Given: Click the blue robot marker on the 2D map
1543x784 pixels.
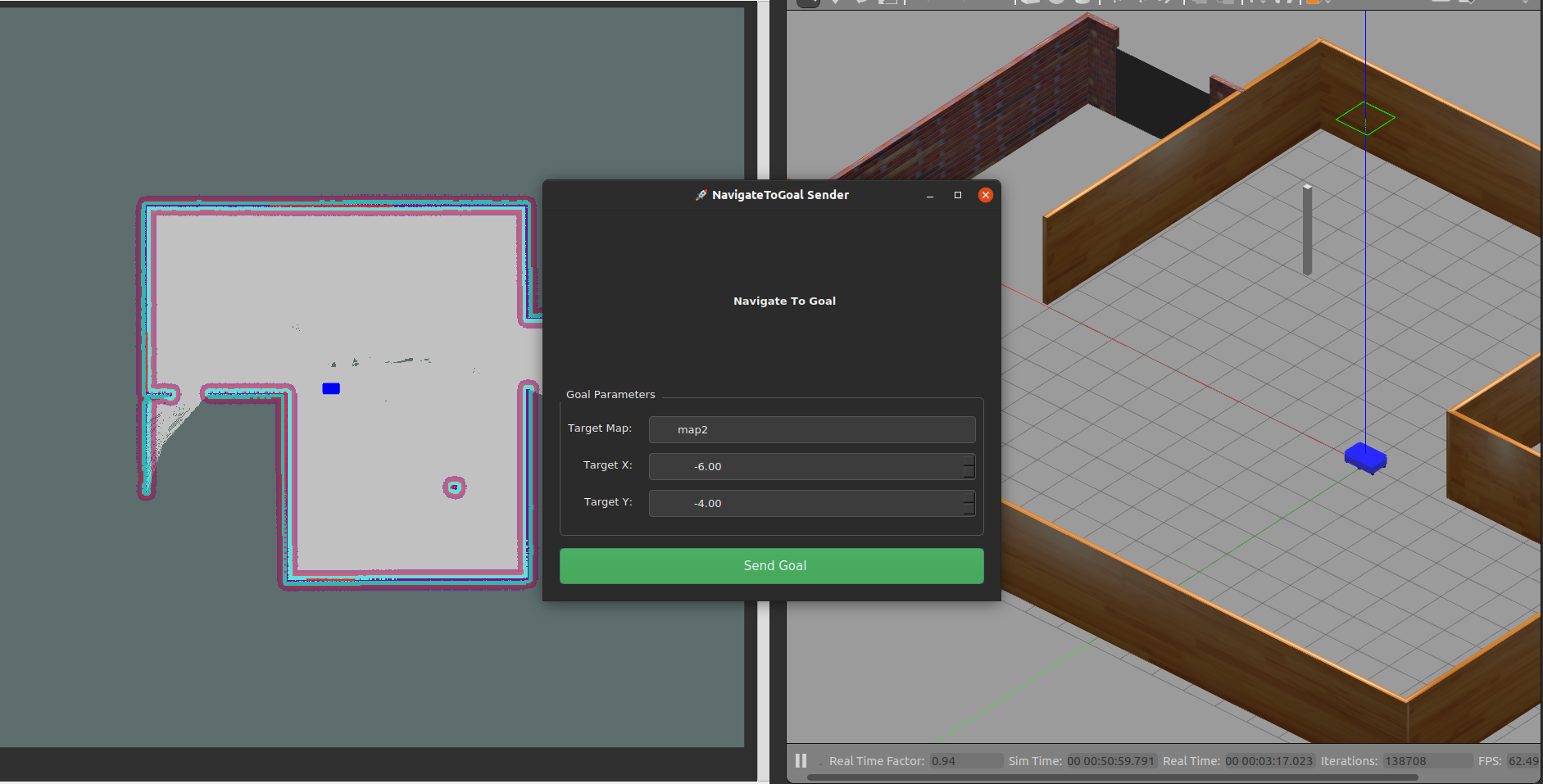Looking at the screenshot, I should click(x=330, y=388).
